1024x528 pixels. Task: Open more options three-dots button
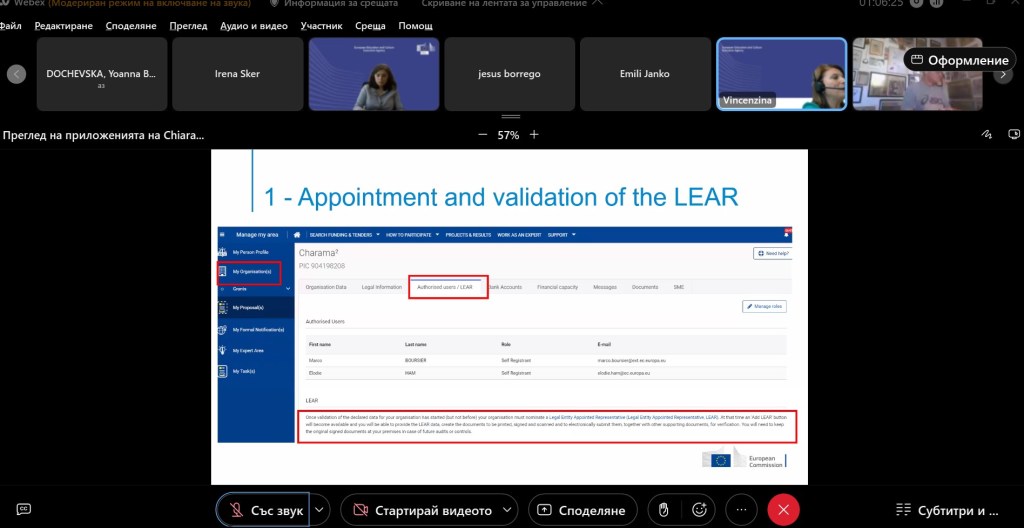click(x=741, y=510)
